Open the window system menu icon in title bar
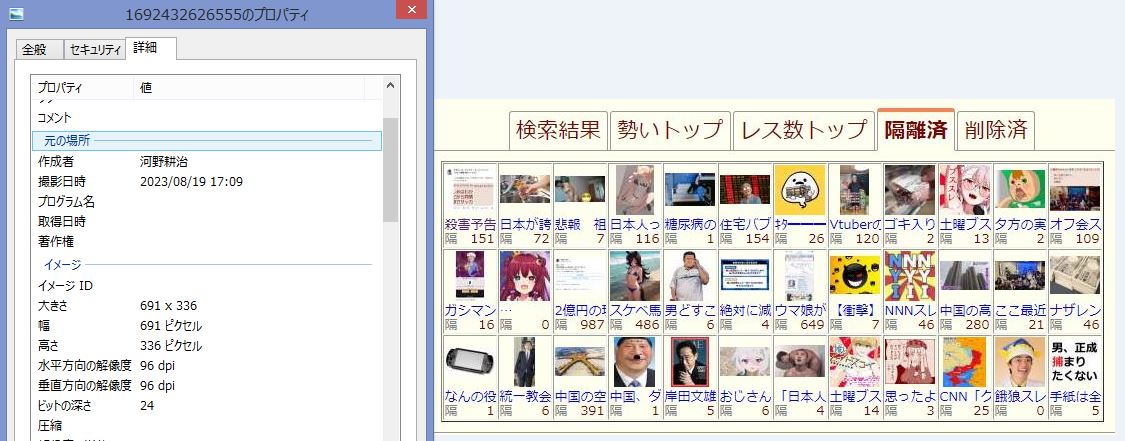The height and width of the screenshot is (441, 1125). pyautogui.click(x=16, y=15)
